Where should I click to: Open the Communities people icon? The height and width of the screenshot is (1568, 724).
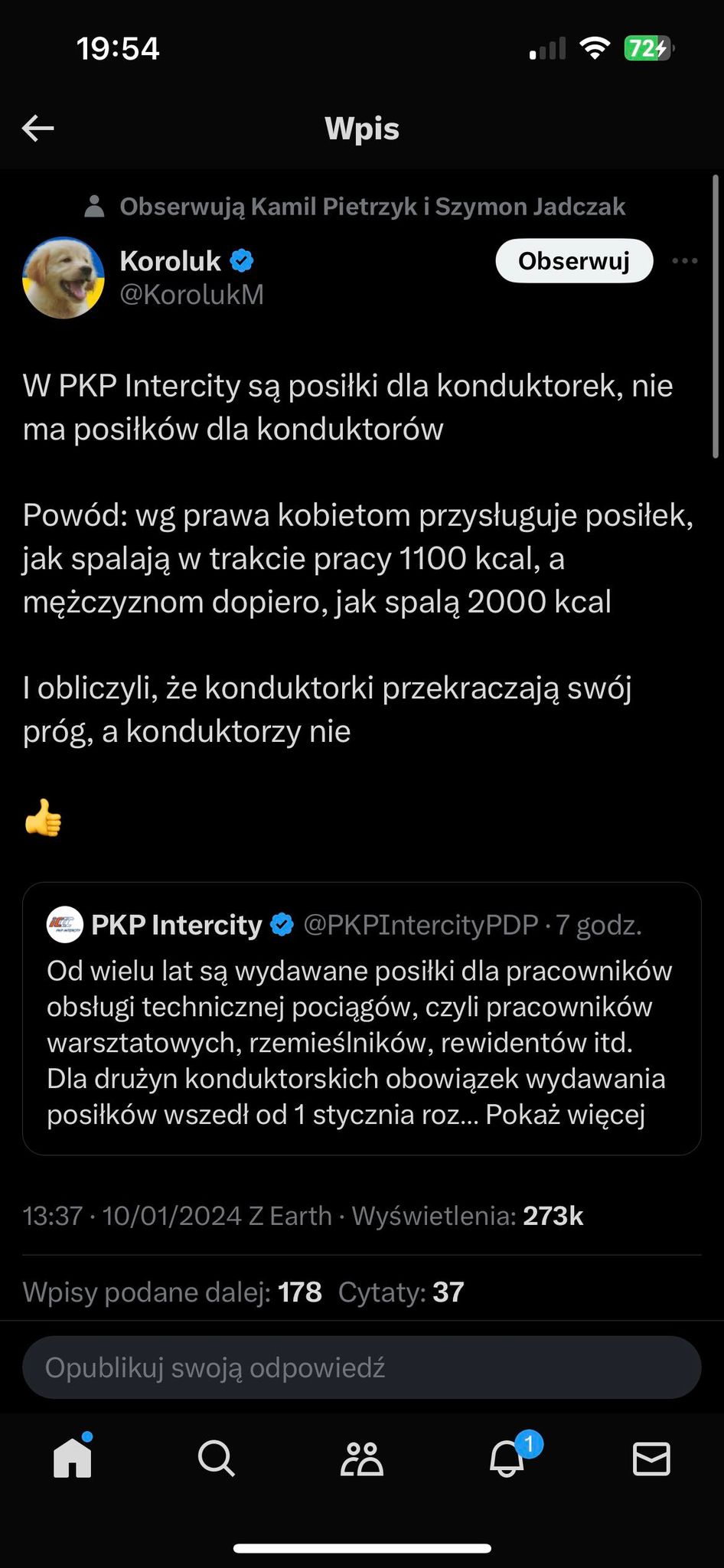(361, 1459)
